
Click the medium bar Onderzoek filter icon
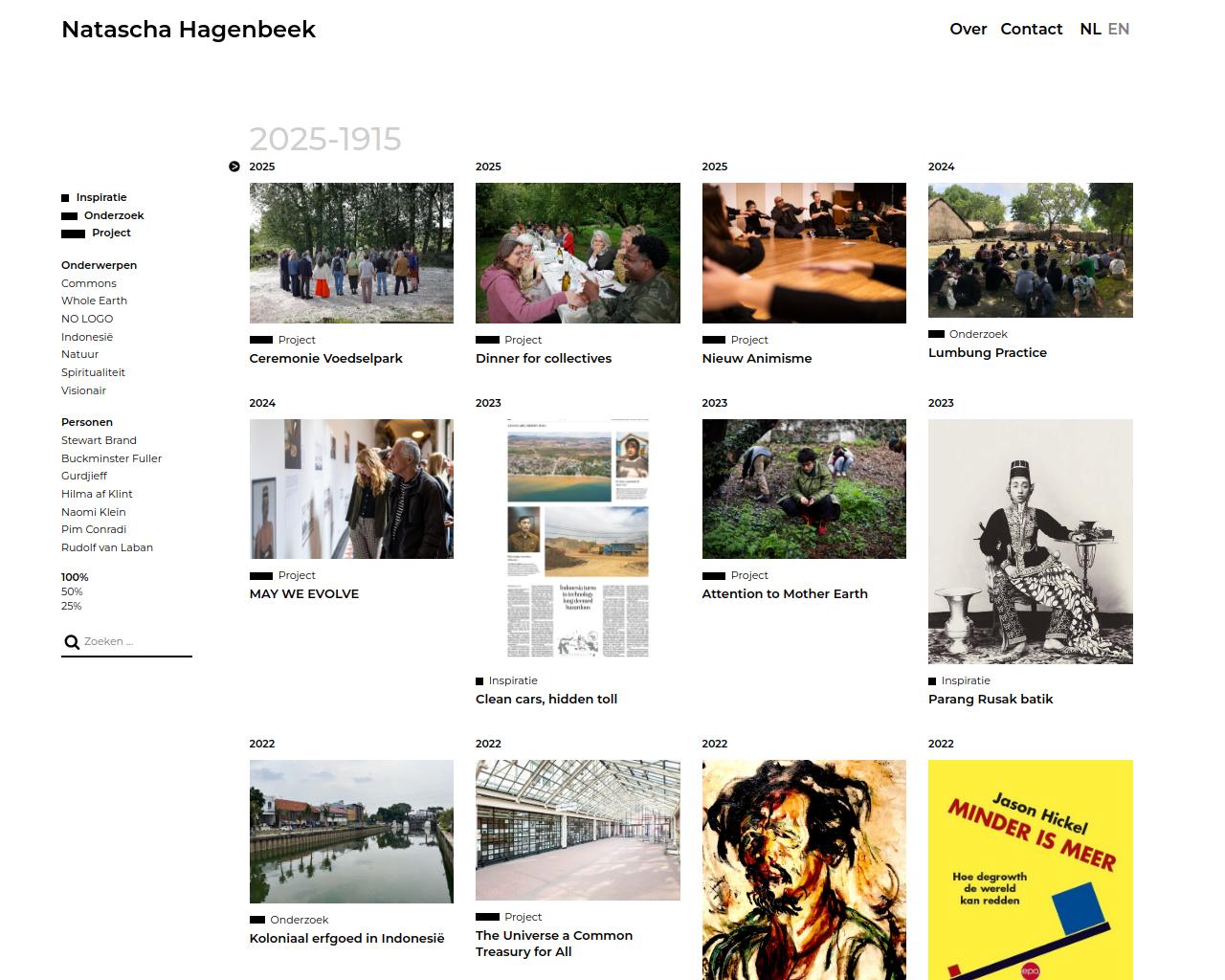coord(69,216)
